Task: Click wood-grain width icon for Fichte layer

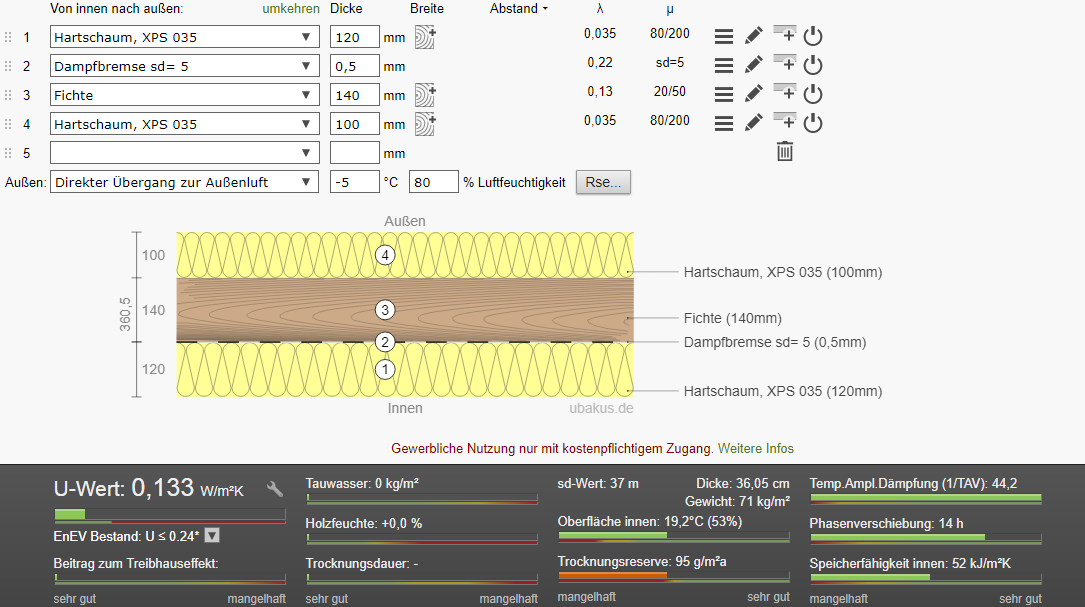Action: 425,95
